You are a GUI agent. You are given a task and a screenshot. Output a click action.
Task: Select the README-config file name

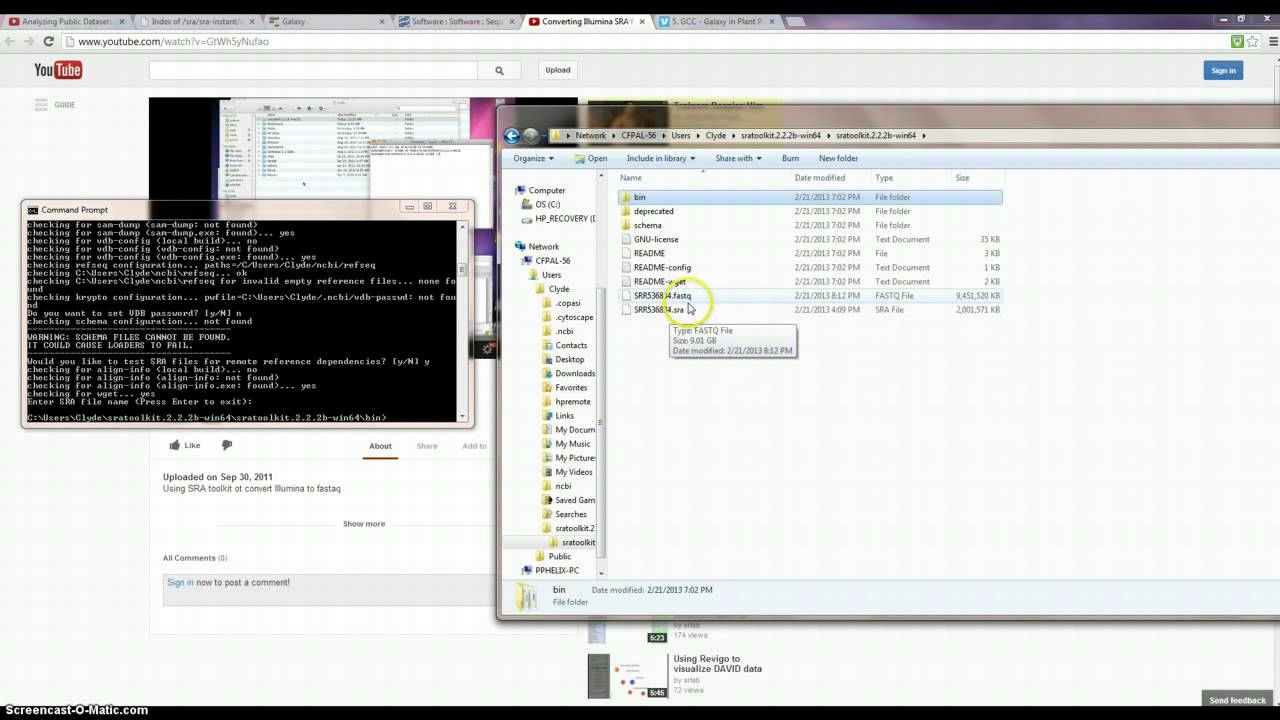662,267
